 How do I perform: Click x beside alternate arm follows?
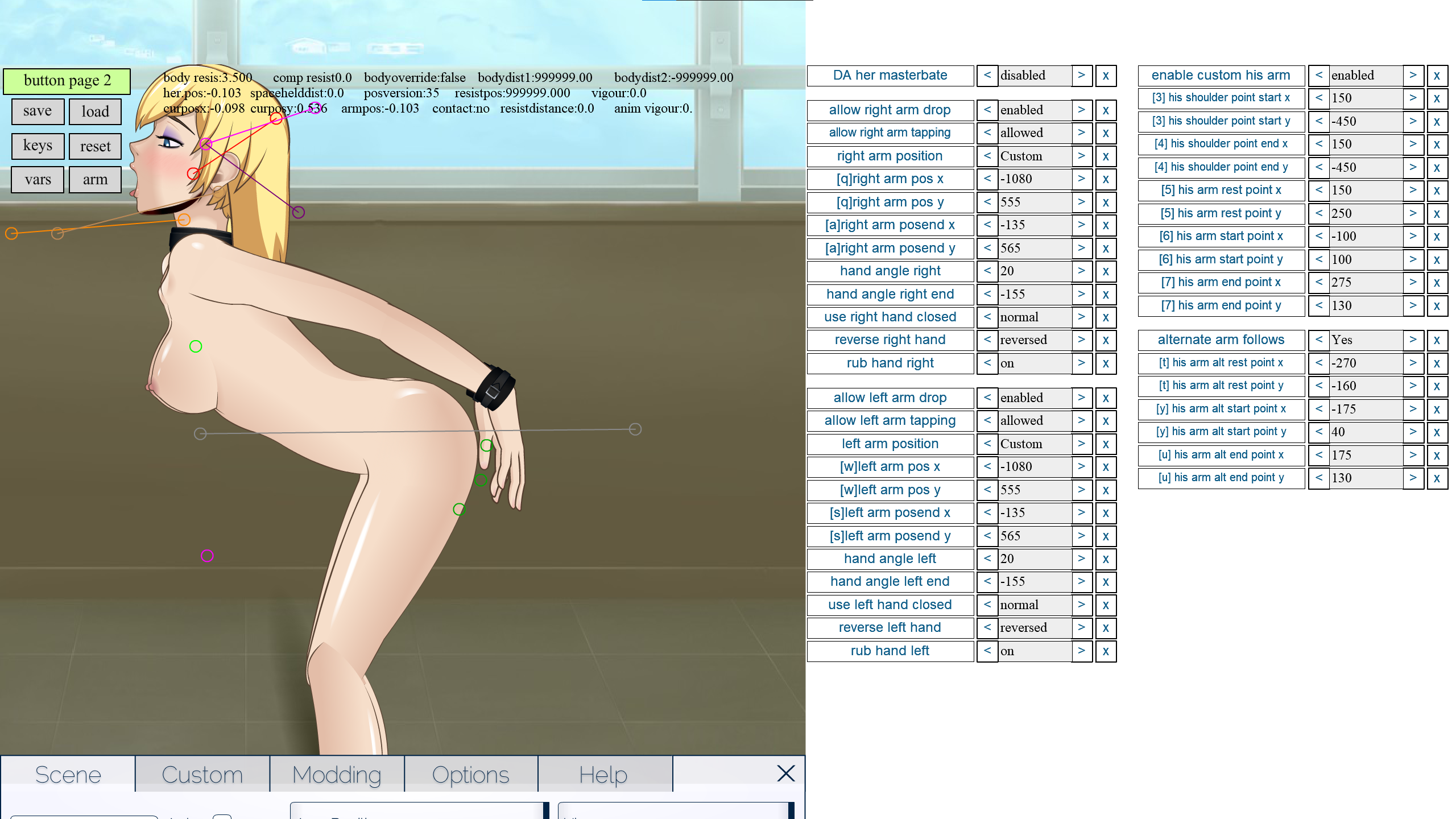point(1437,340)
